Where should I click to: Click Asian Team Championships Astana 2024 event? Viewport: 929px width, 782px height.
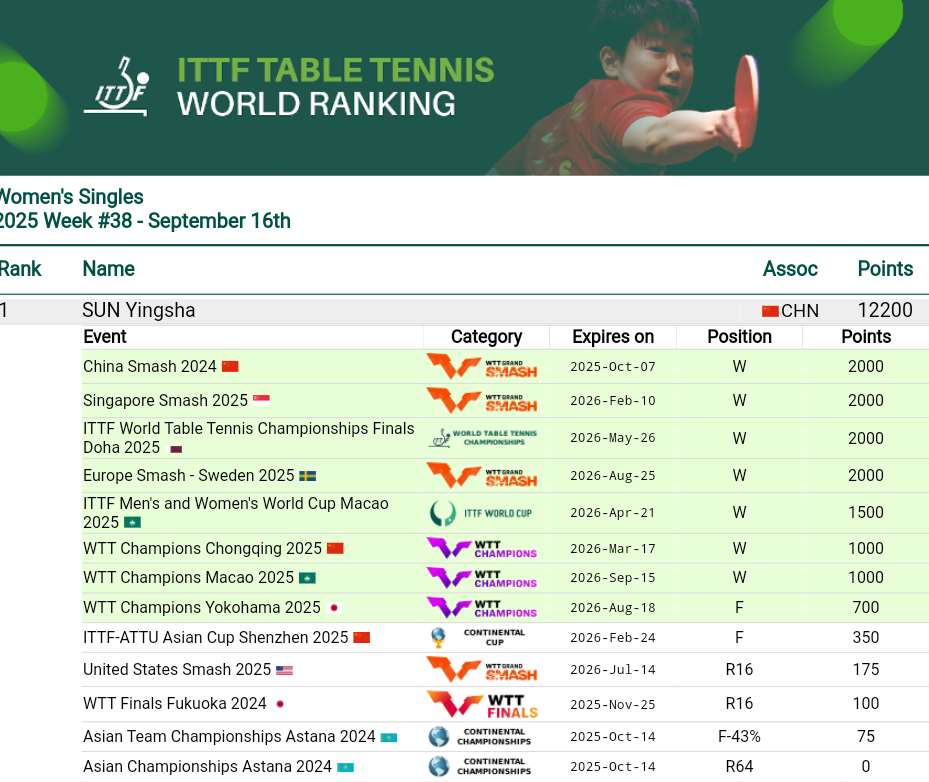point(229,736)
